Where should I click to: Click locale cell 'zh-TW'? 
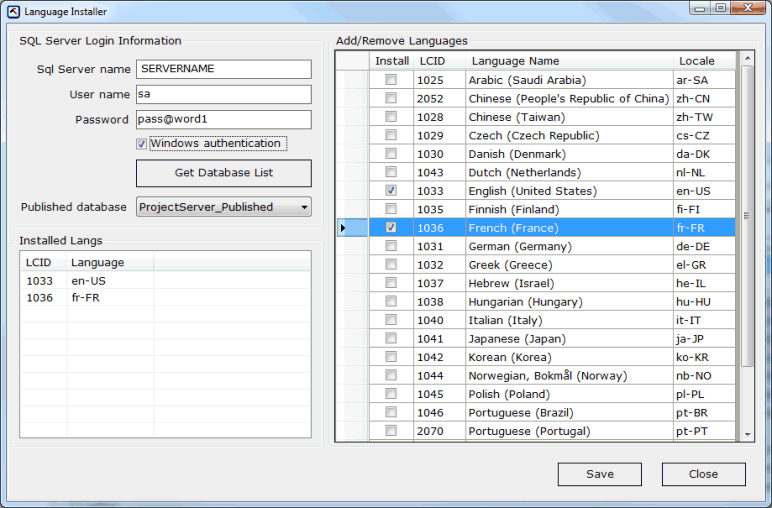tap(704, 117)
